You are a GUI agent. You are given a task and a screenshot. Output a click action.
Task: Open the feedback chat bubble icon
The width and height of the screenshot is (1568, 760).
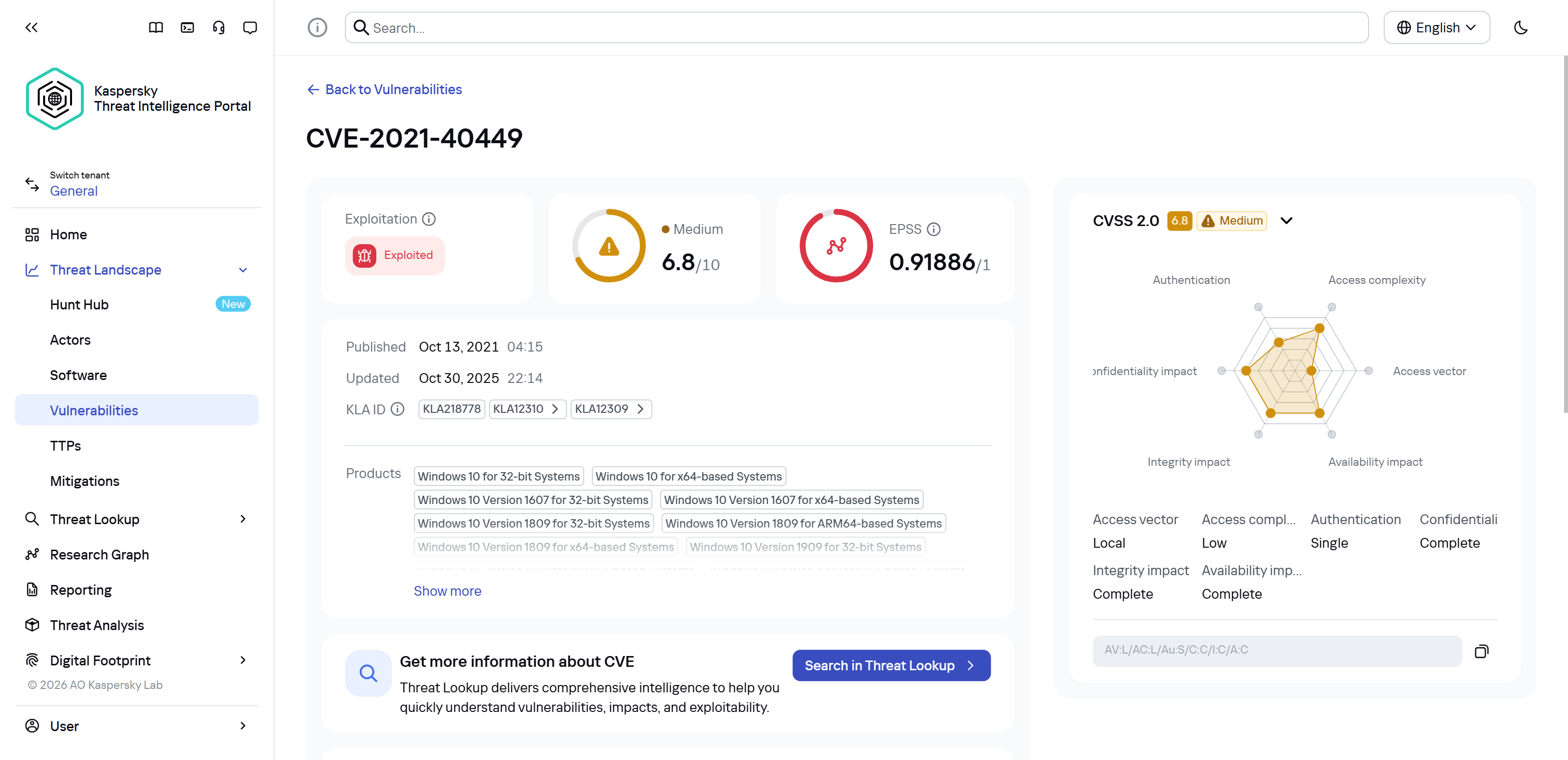tap(249, 27)
